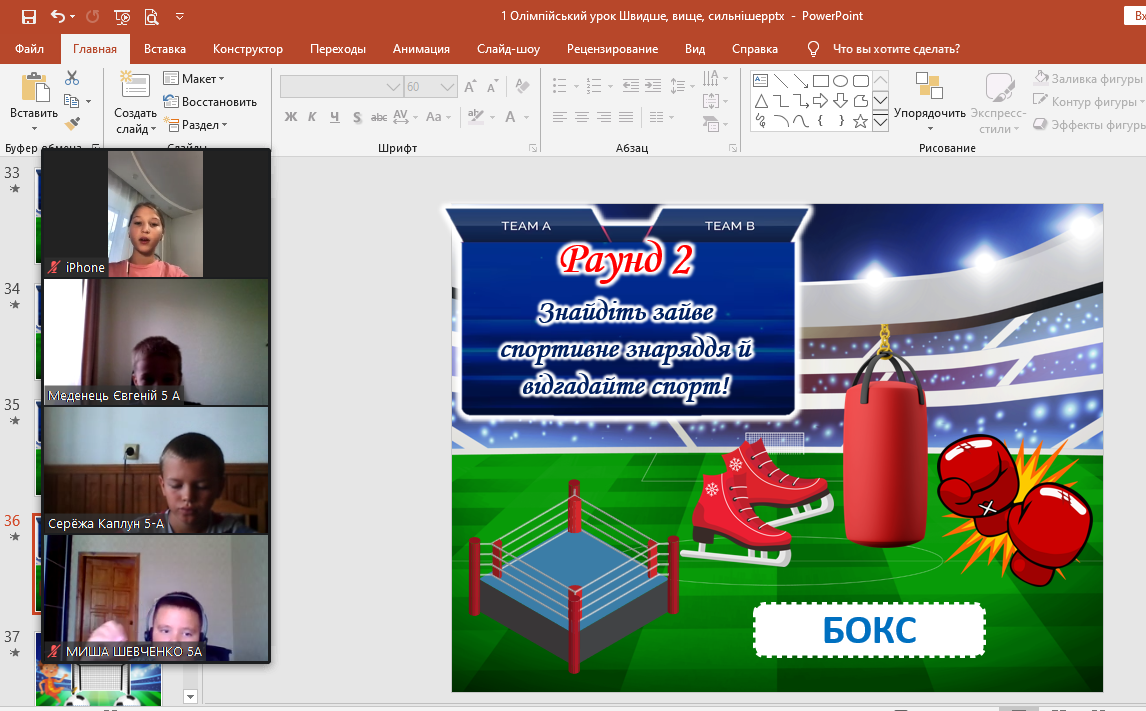Click the Paste clipboard icon

(34, 88)
